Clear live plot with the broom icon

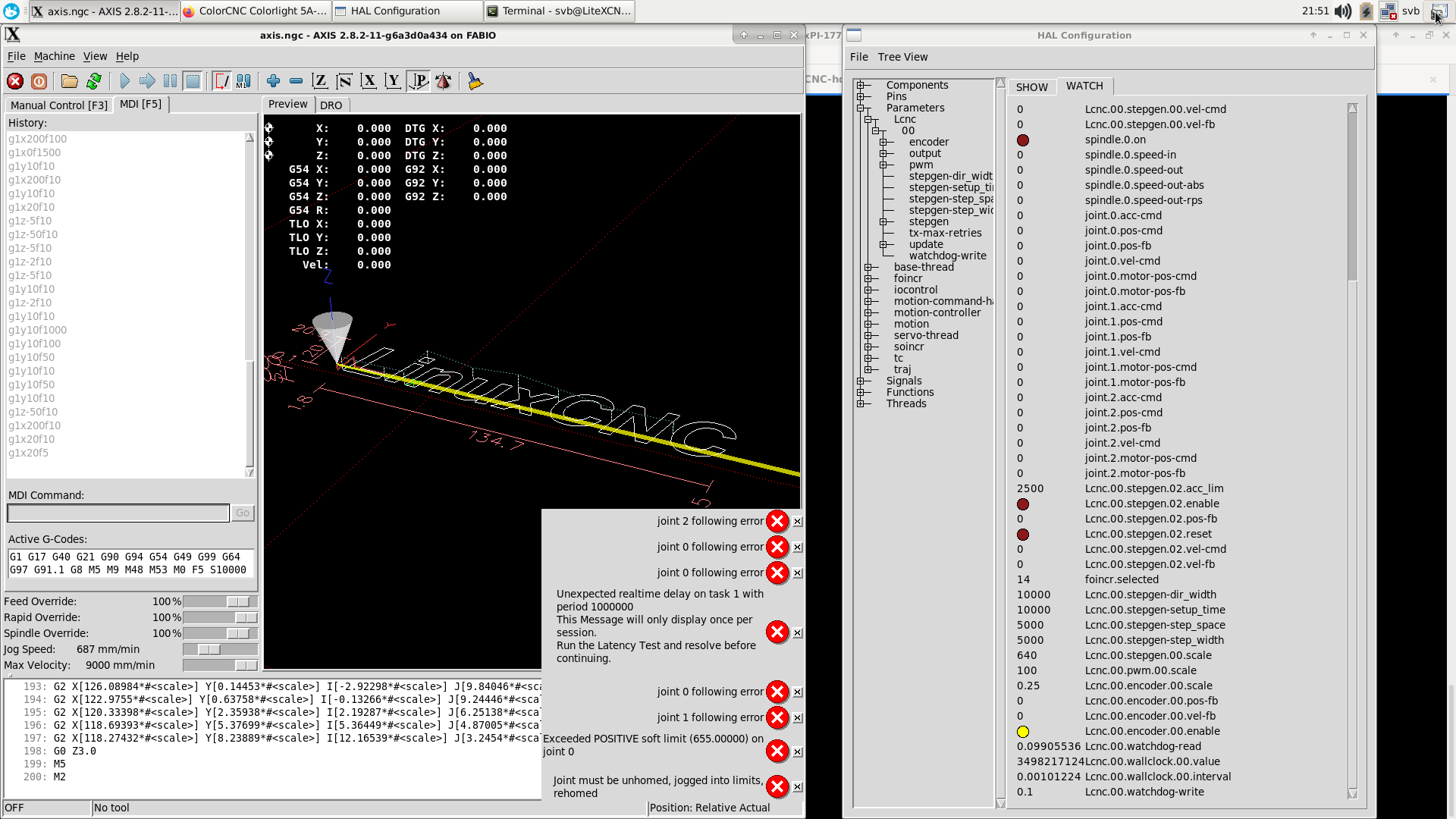[475, 81]
